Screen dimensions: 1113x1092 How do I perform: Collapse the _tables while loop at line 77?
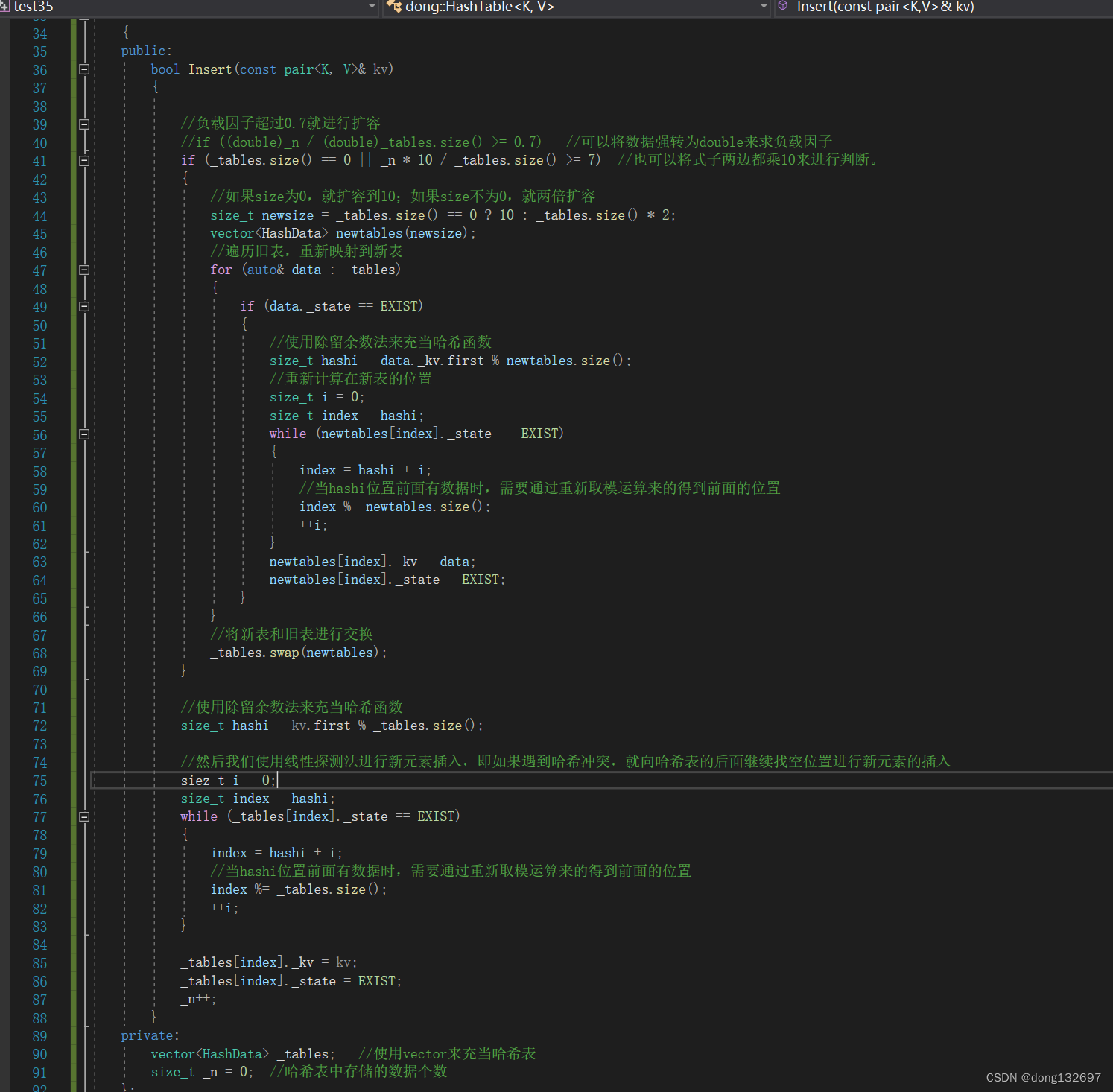click(84, 817)
